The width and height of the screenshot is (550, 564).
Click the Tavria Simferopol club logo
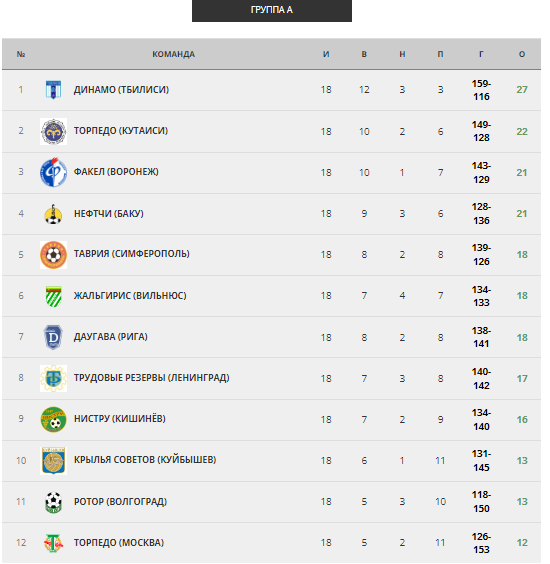click(53, 255)
